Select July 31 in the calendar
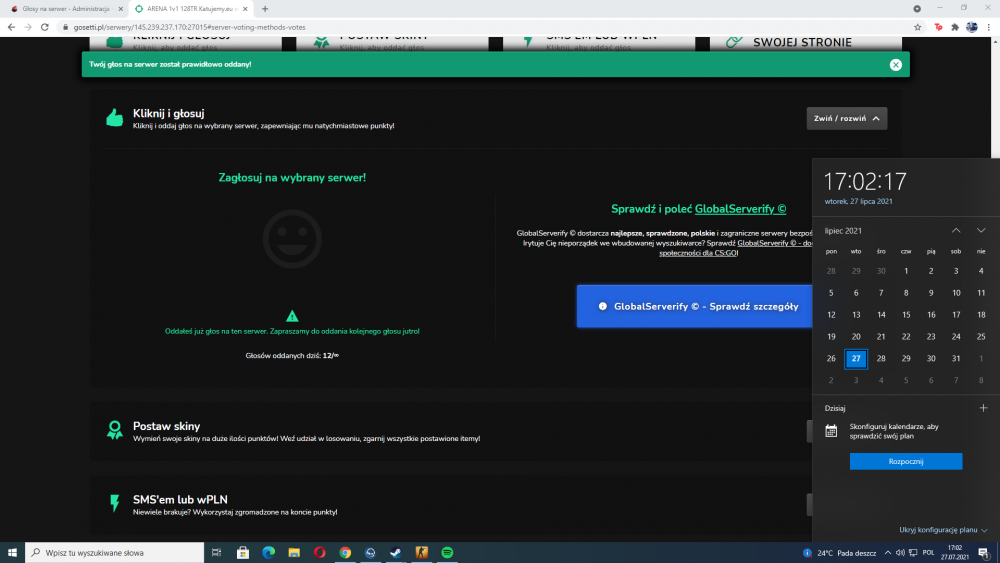The height and width of the screenshot is (563, 1000). [955, 358]
